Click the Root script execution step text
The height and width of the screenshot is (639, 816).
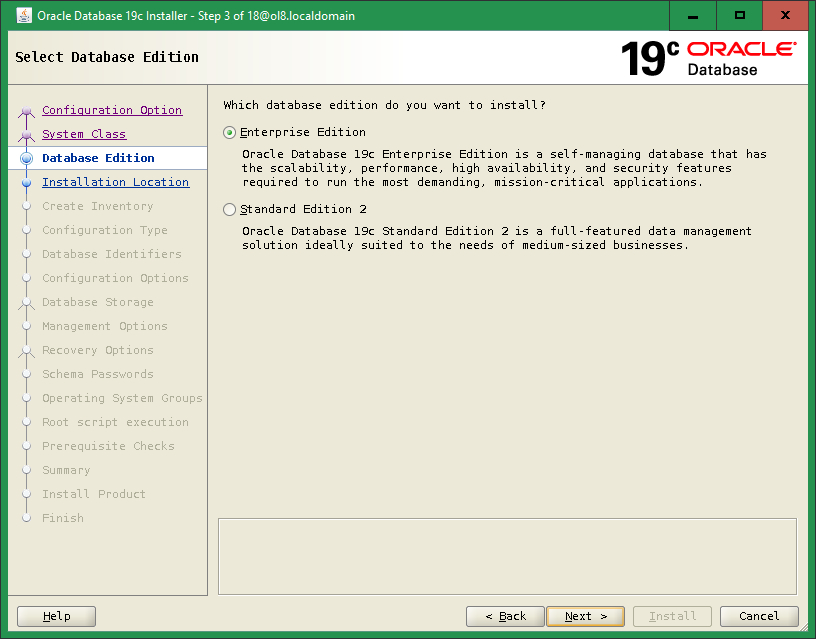[115, 422]
